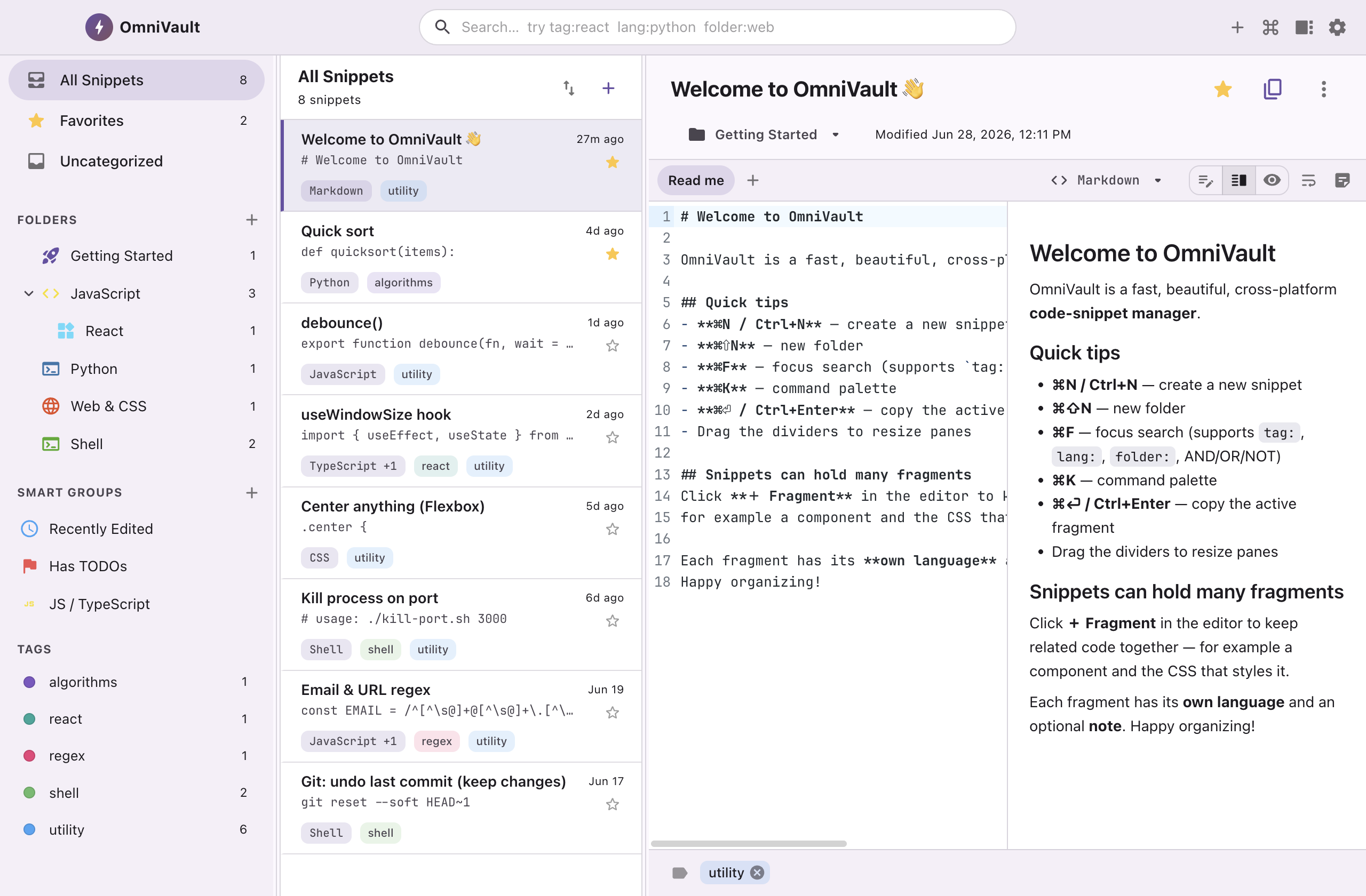This screenshot has width=1366, height=896.
Task: Add a snippet with the list header plus
Action: coord(608,88)
